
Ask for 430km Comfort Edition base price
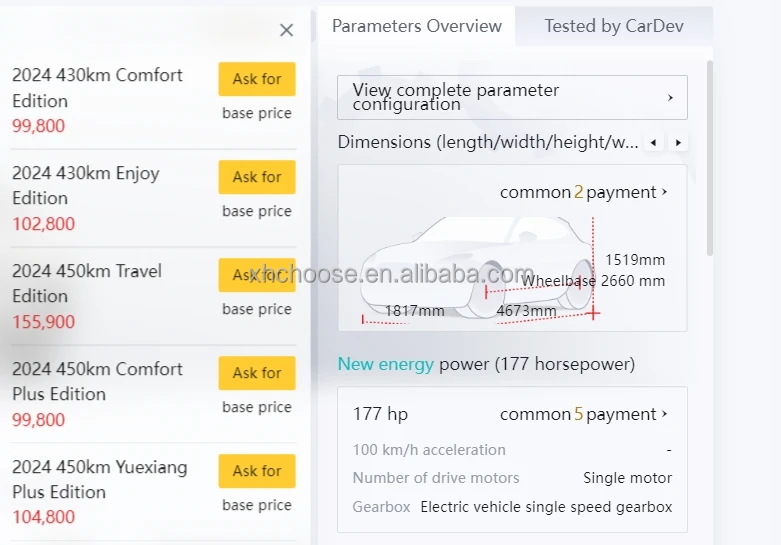[257, 79]
